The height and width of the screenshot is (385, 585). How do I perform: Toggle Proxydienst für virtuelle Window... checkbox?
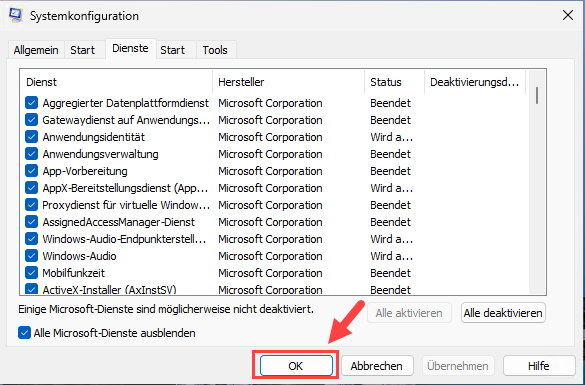coord(31,205)
